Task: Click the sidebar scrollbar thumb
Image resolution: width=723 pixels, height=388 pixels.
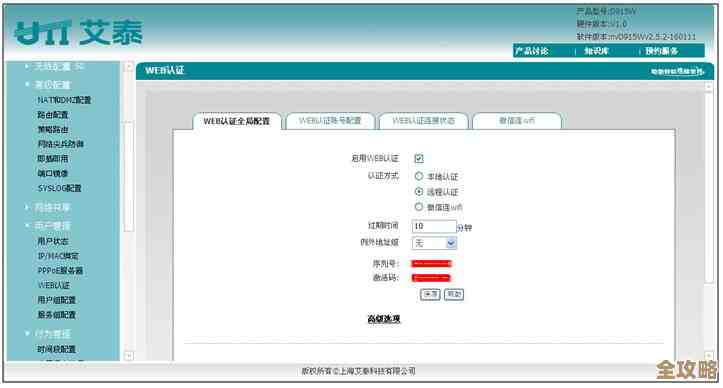Action: pyautogui.click(x=129, y=177)
